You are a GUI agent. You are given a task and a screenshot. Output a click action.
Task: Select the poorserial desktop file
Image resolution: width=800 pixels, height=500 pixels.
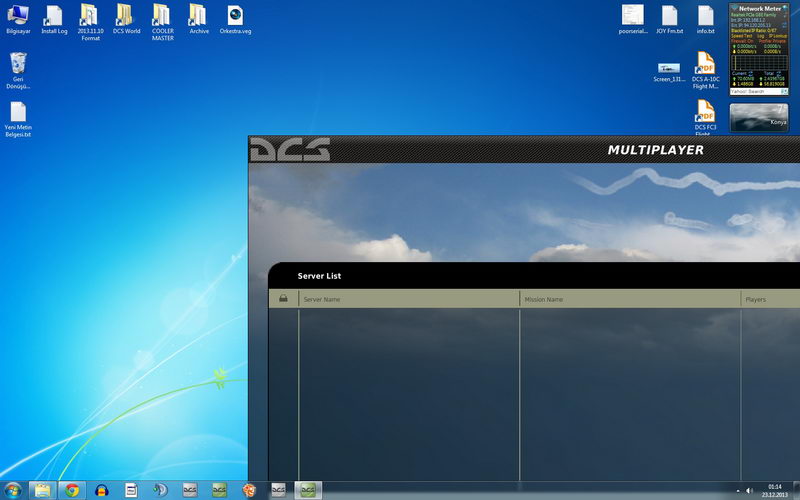(633, 19)
